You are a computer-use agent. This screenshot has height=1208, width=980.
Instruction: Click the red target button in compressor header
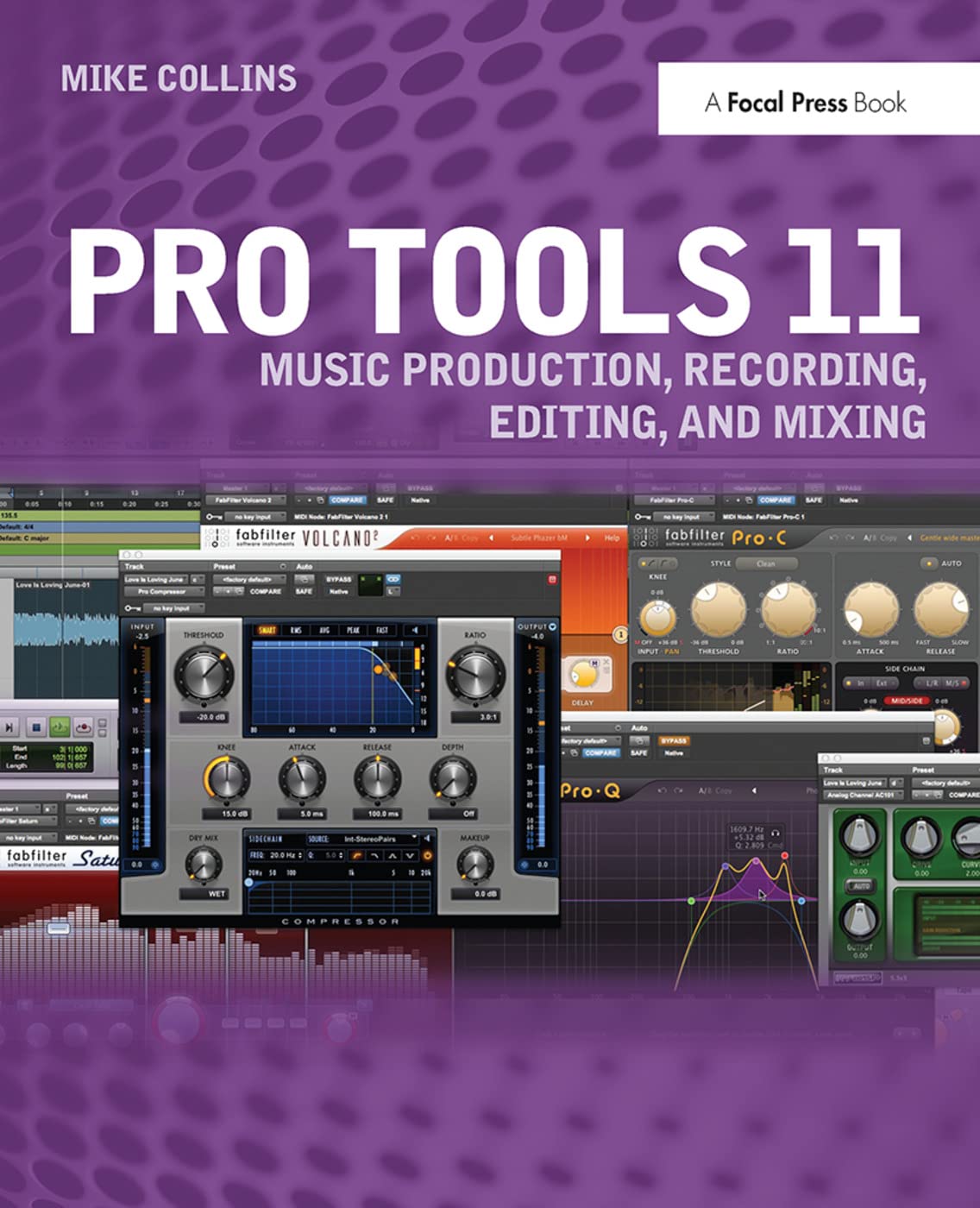point(552,579)
